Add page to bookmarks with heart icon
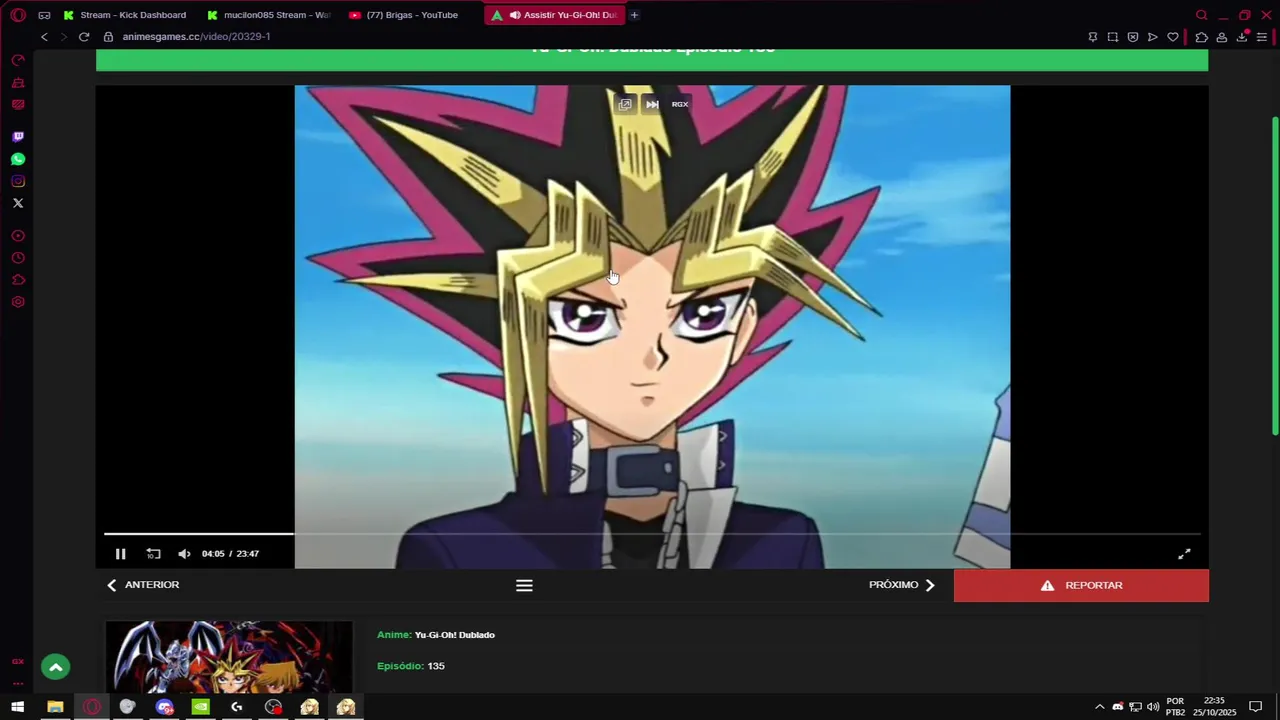Viewport: 1280px width, 720px height. 1173,37
